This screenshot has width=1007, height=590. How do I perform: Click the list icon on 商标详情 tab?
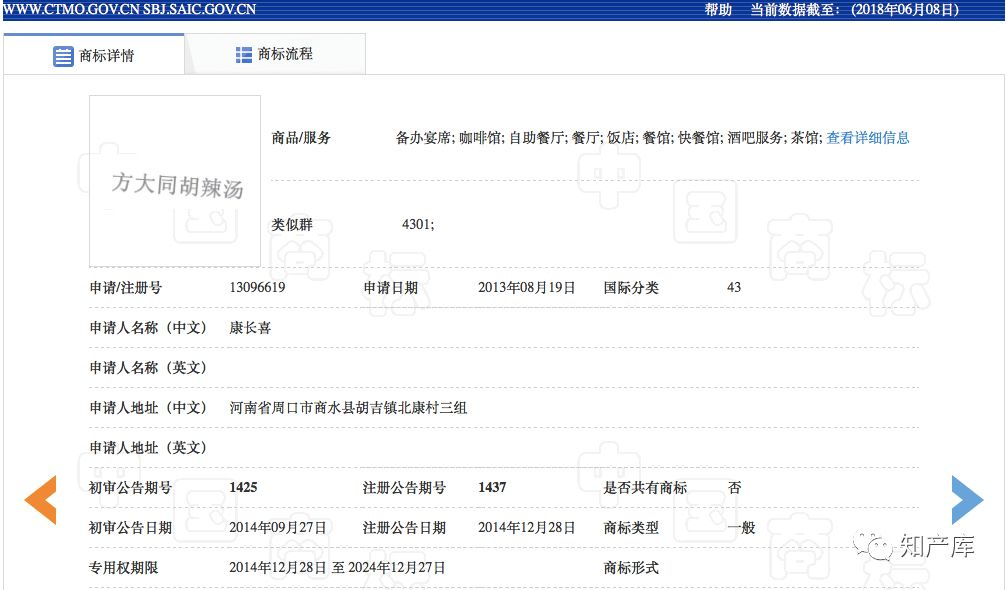coord(63,56)
